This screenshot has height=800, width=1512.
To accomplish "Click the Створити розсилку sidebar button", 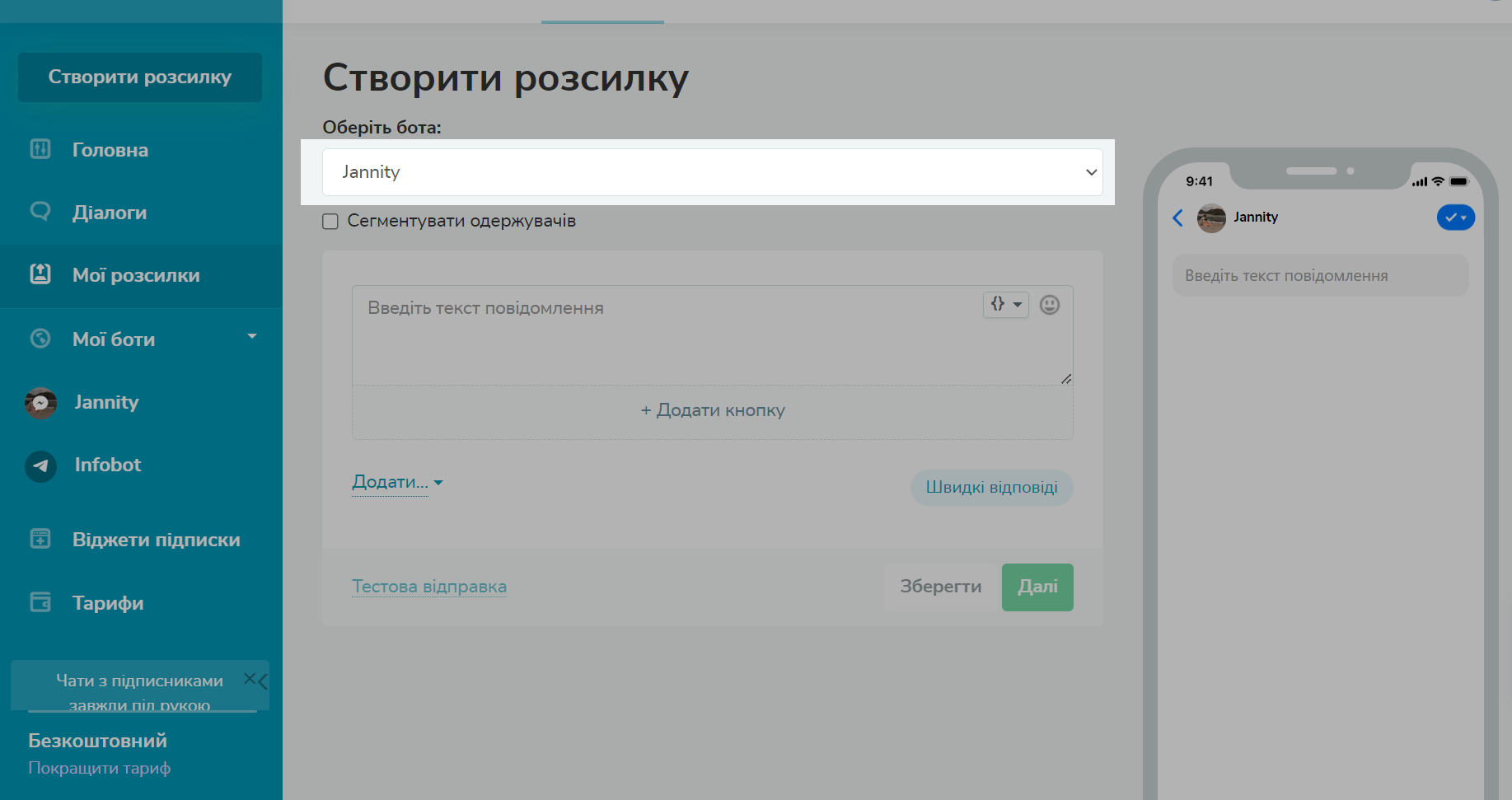I will [x=140, y=77].
